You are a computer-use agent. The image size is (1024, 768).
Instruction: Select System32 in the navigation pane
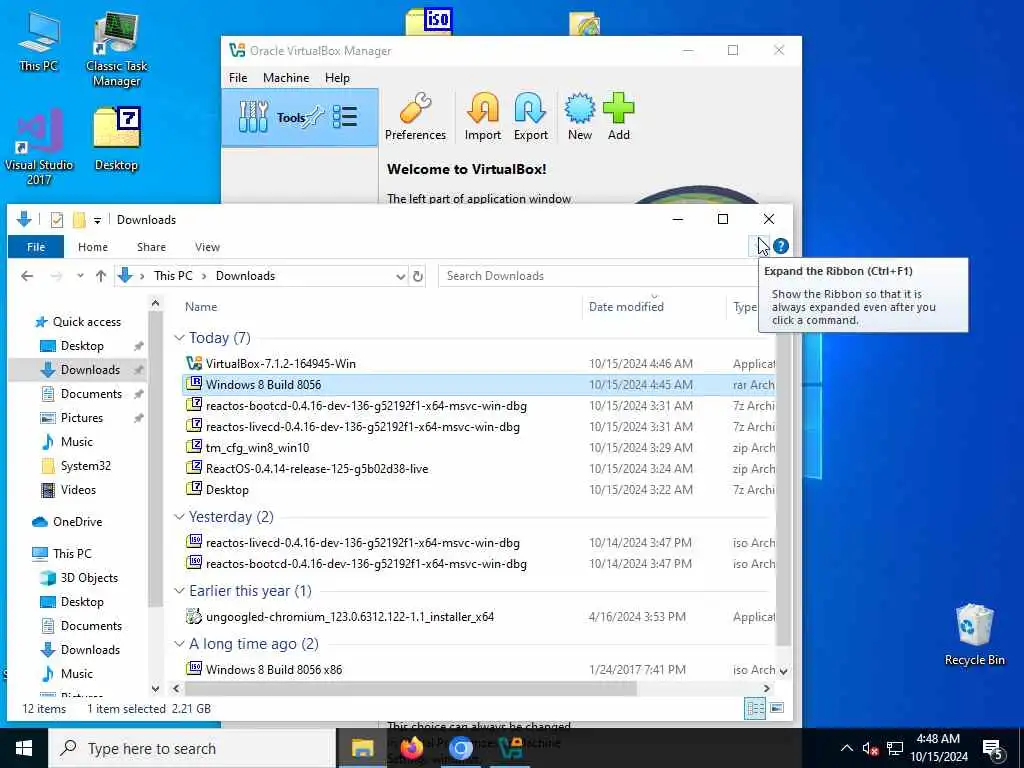pyautogui.click(x=86, y=466)
